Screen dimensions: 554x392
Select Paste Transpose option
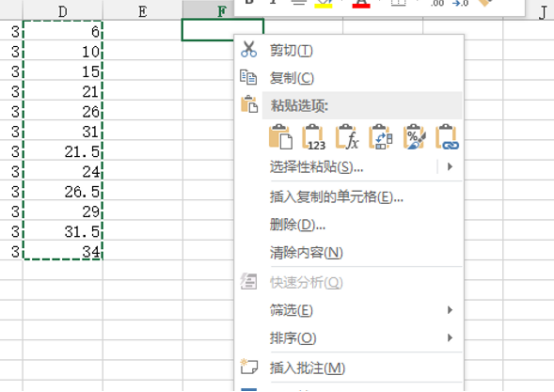[381, 137]
